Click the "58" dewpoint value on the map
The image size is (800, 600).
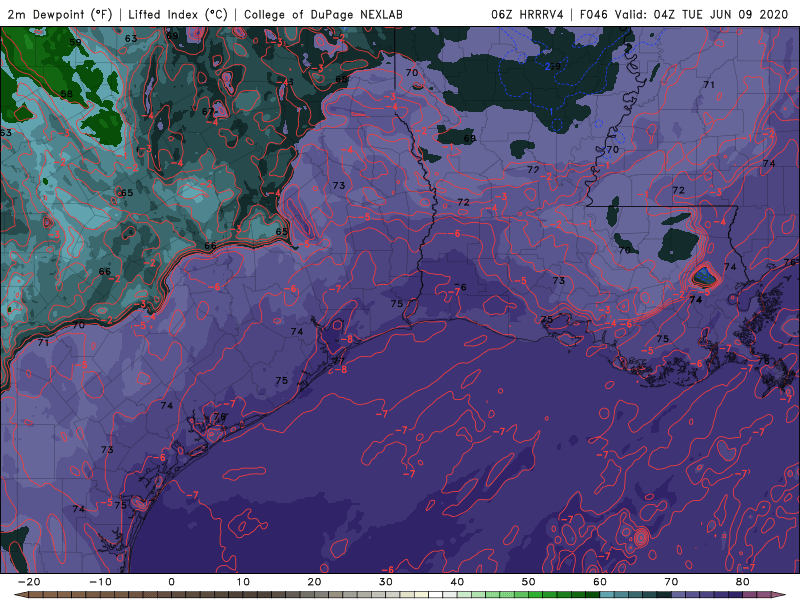coord(66,94)
